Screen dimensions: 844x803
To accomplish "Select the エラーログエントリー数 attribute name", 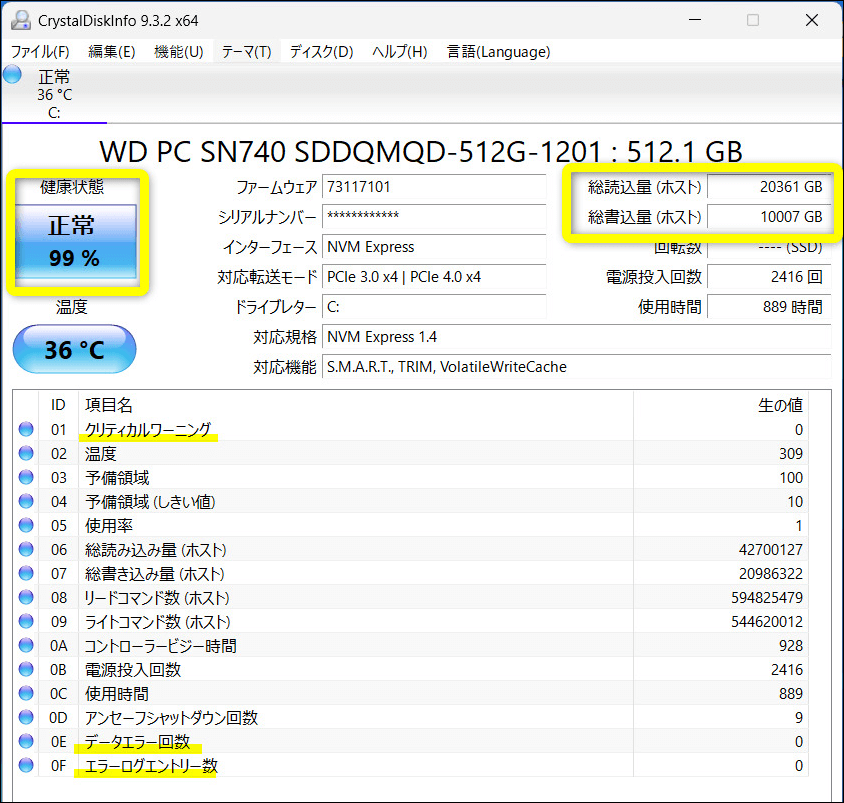I will pos(151,765).
